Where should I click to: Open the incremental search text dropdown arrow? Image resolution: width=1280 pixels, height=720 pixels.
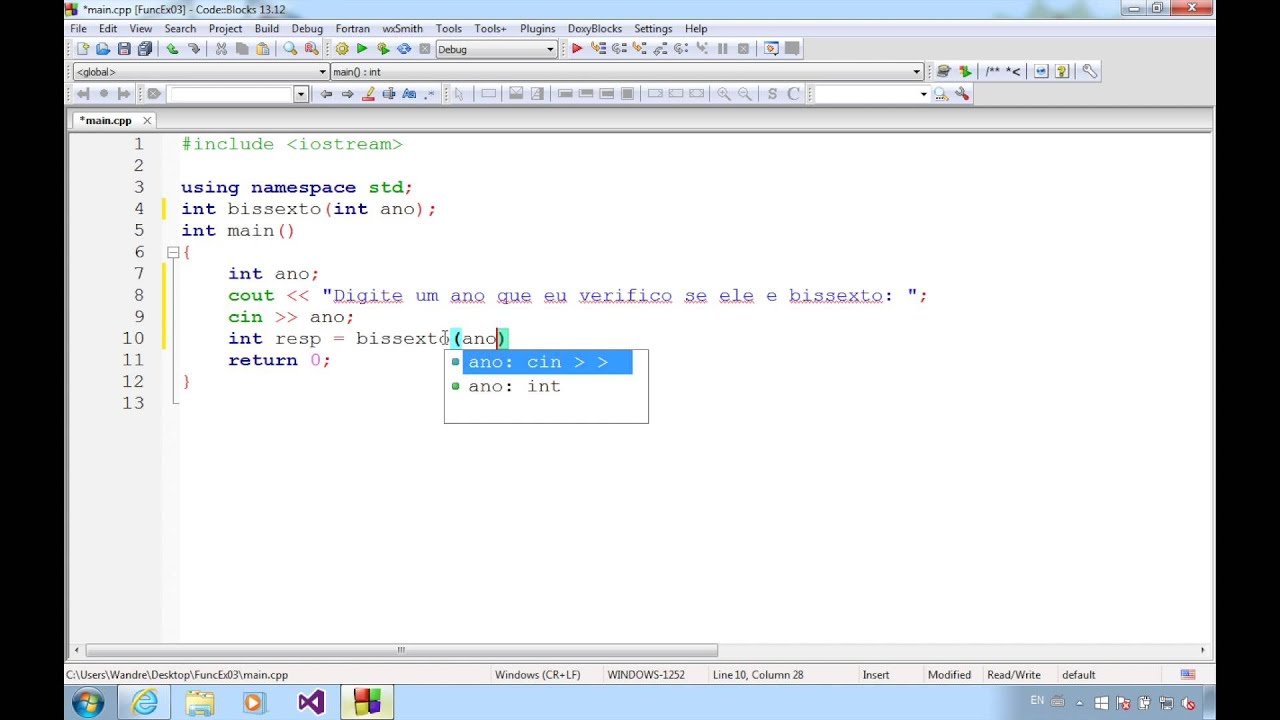pos(300,94)
